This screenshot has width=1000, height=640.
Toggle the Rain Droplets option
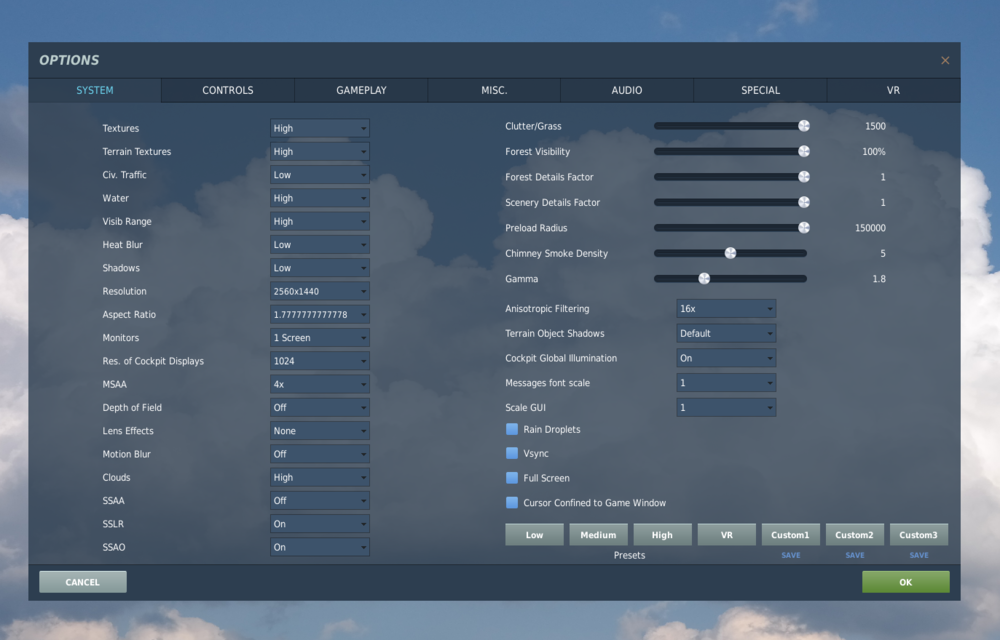pos(512,429)
